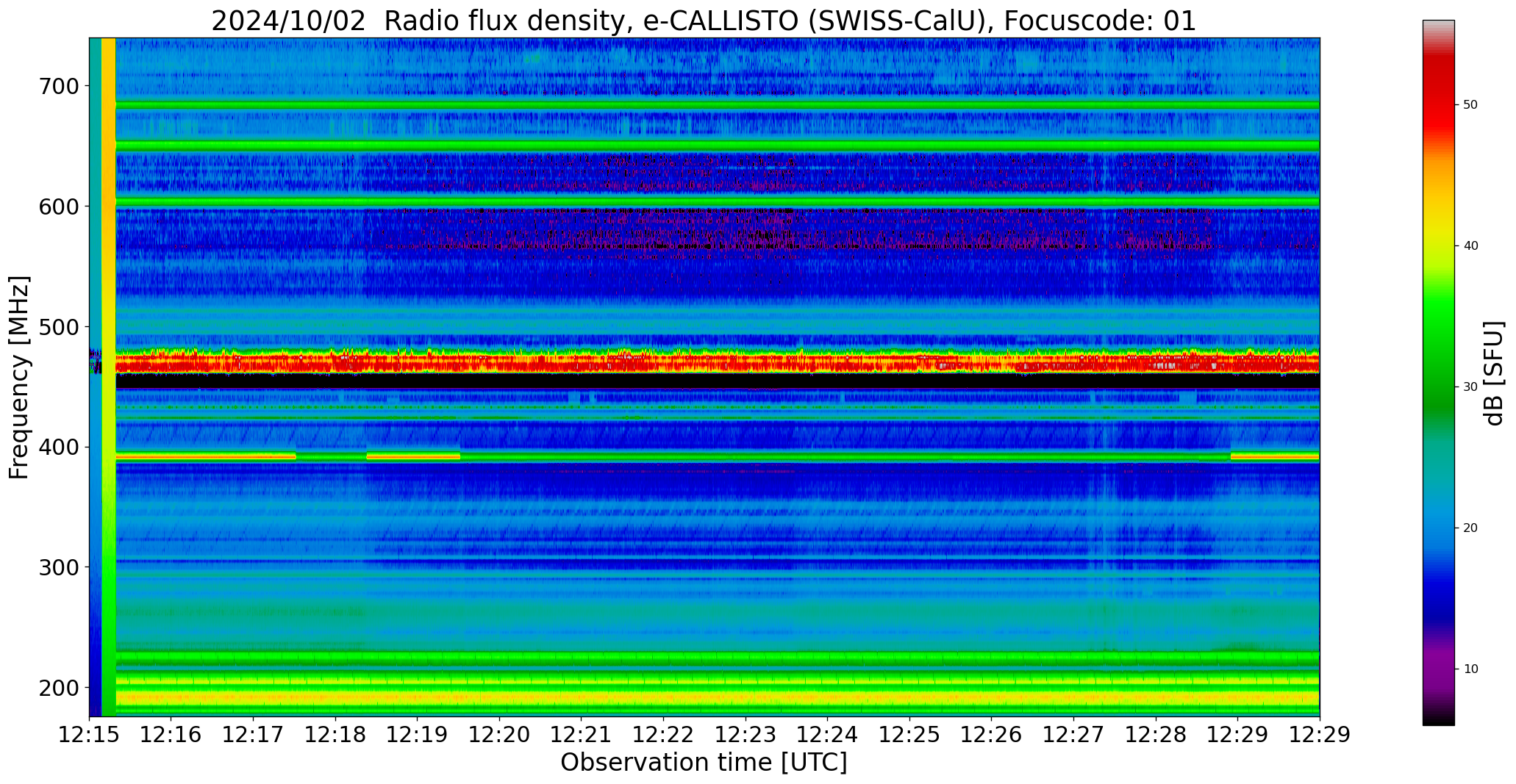Viewport: 1516px width, 784px height.
Task: Click the colorbar tick label 30
Action: pos(1470,387)
